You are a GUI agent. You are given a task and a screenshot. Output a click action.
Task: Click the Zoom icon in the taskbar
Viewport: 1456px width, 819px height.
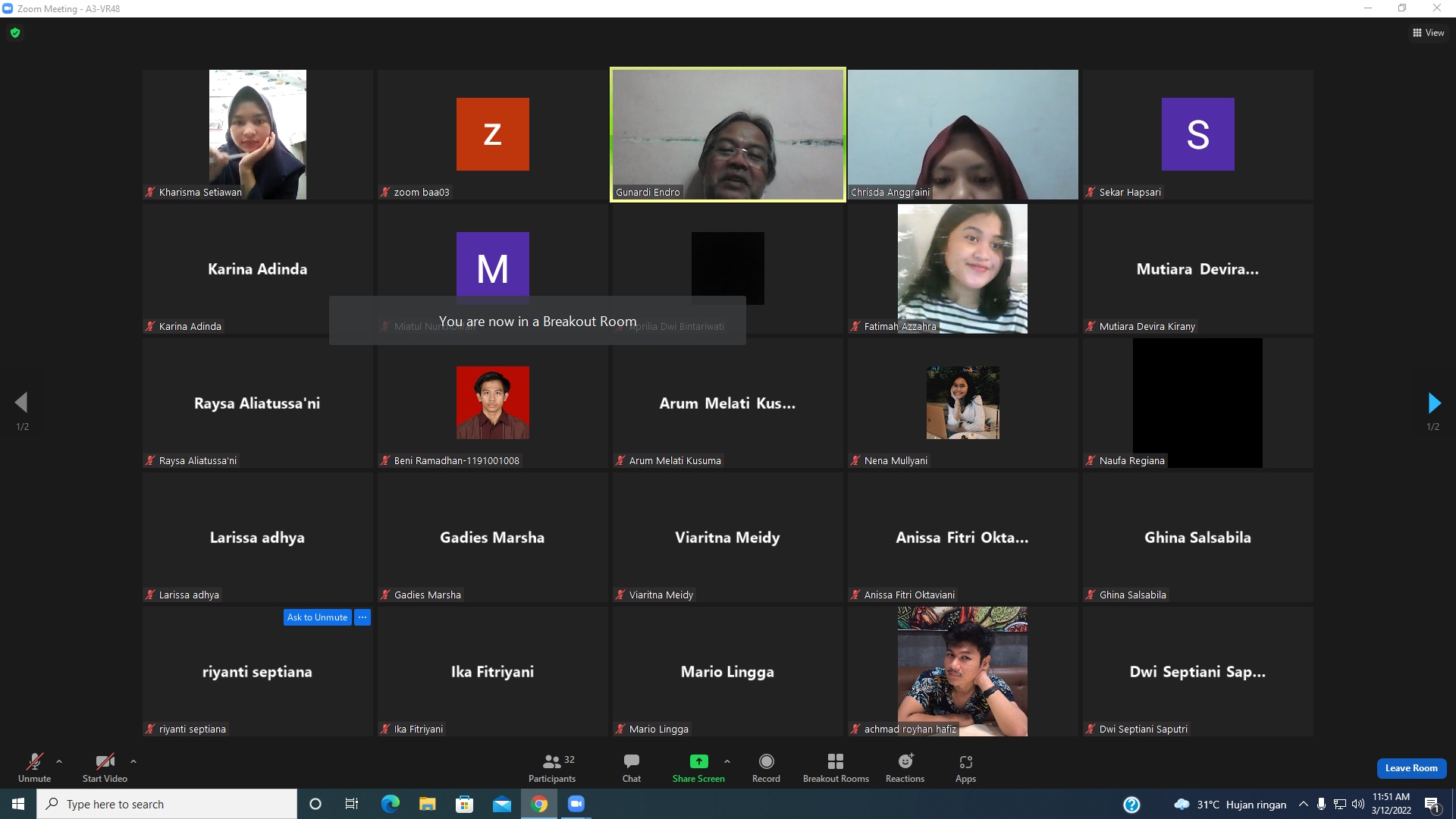pyautogui.click(x=576, y=804)
